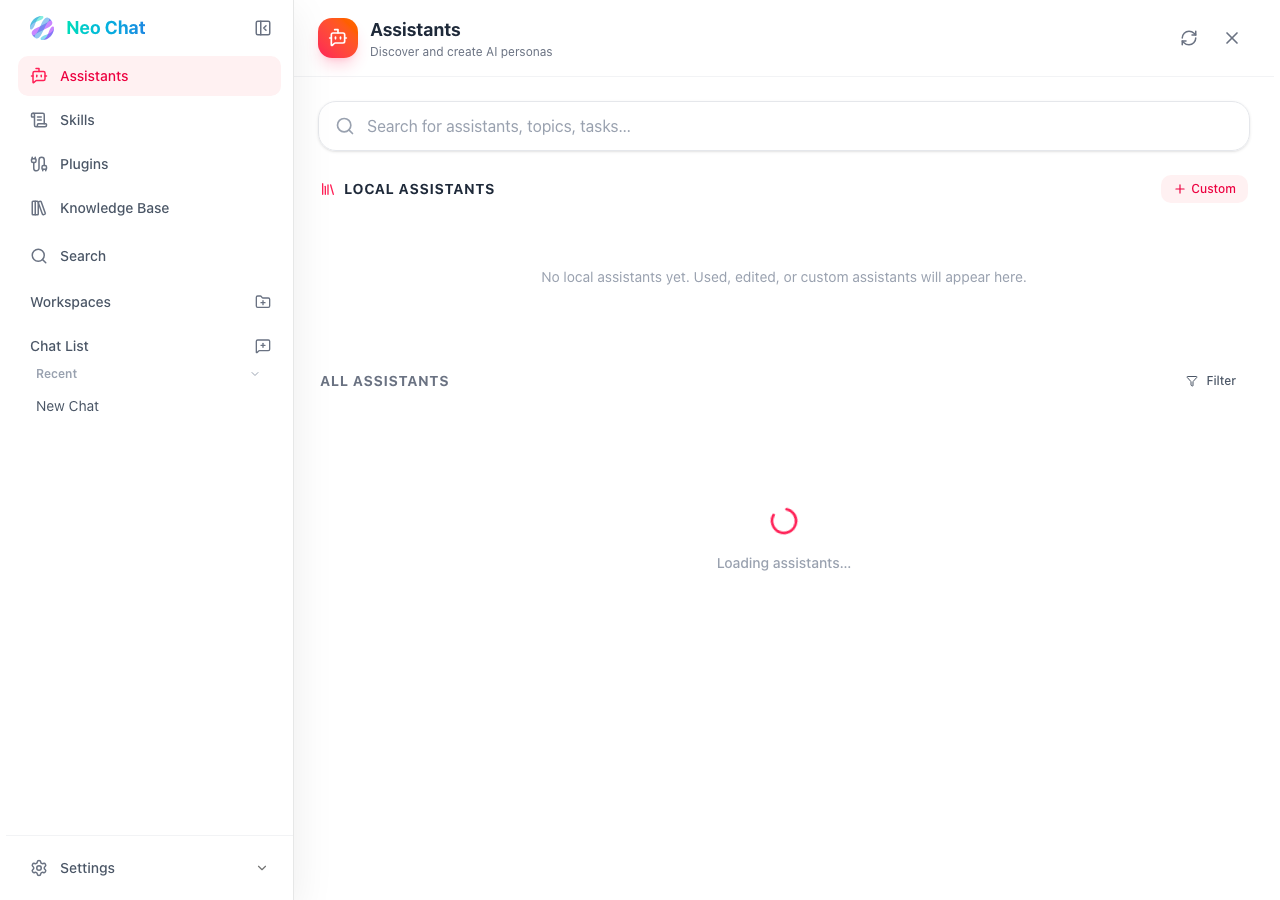Start a new chat from Chat List
The height and width of the screenshot is (900, 1280).
point(263,346)
